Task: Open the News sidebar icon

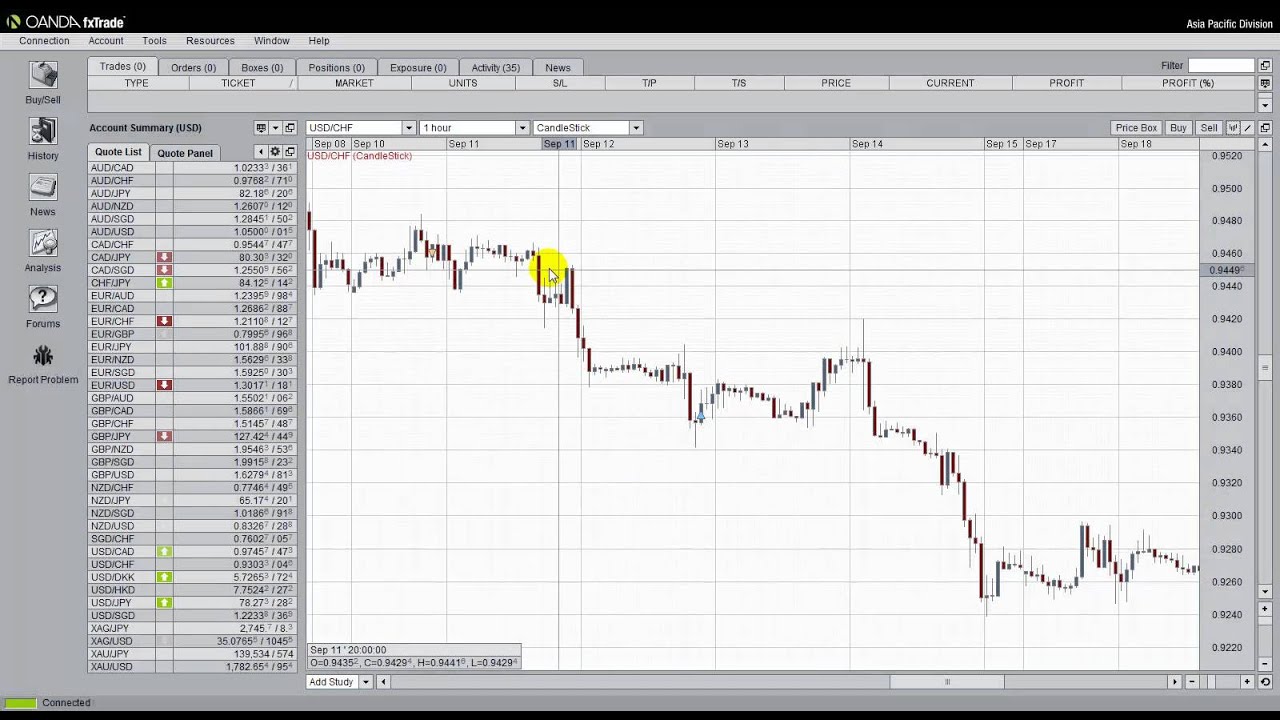Action: pos(43,187)
